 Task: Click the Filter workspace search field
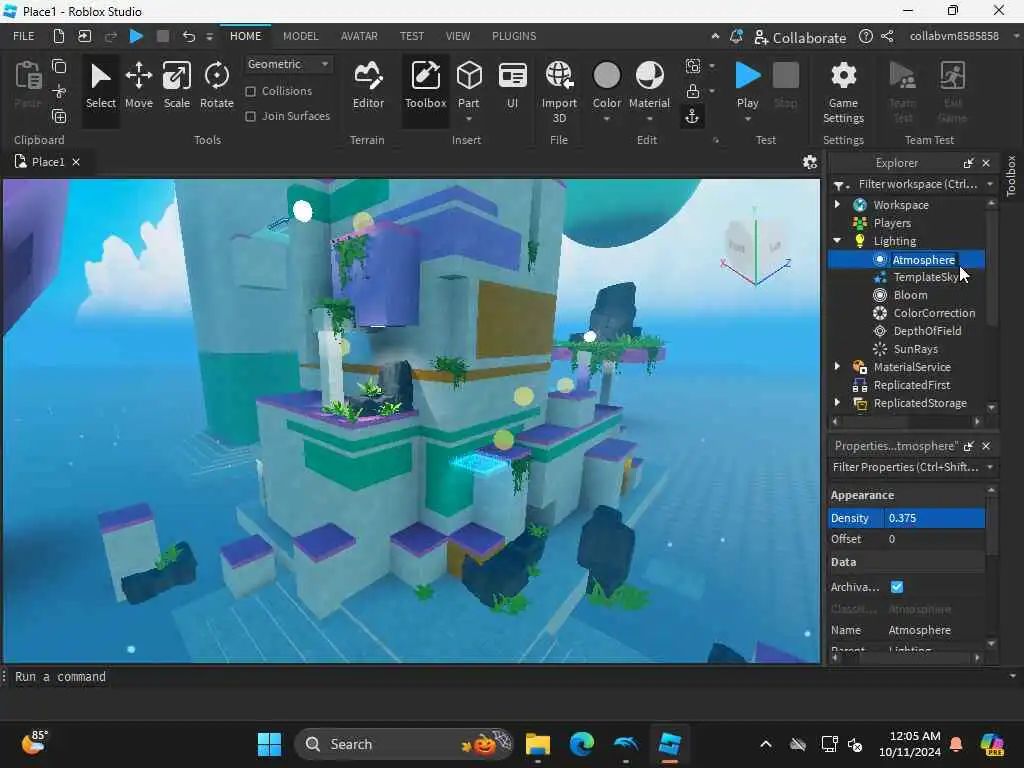coord(914,185)
